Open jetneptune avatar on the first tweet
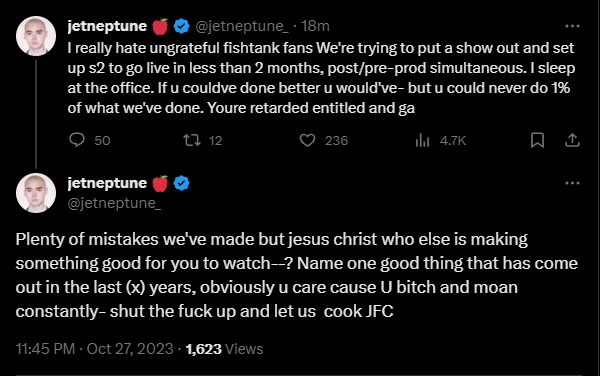600x376 pixels. [x=36, y=36]
